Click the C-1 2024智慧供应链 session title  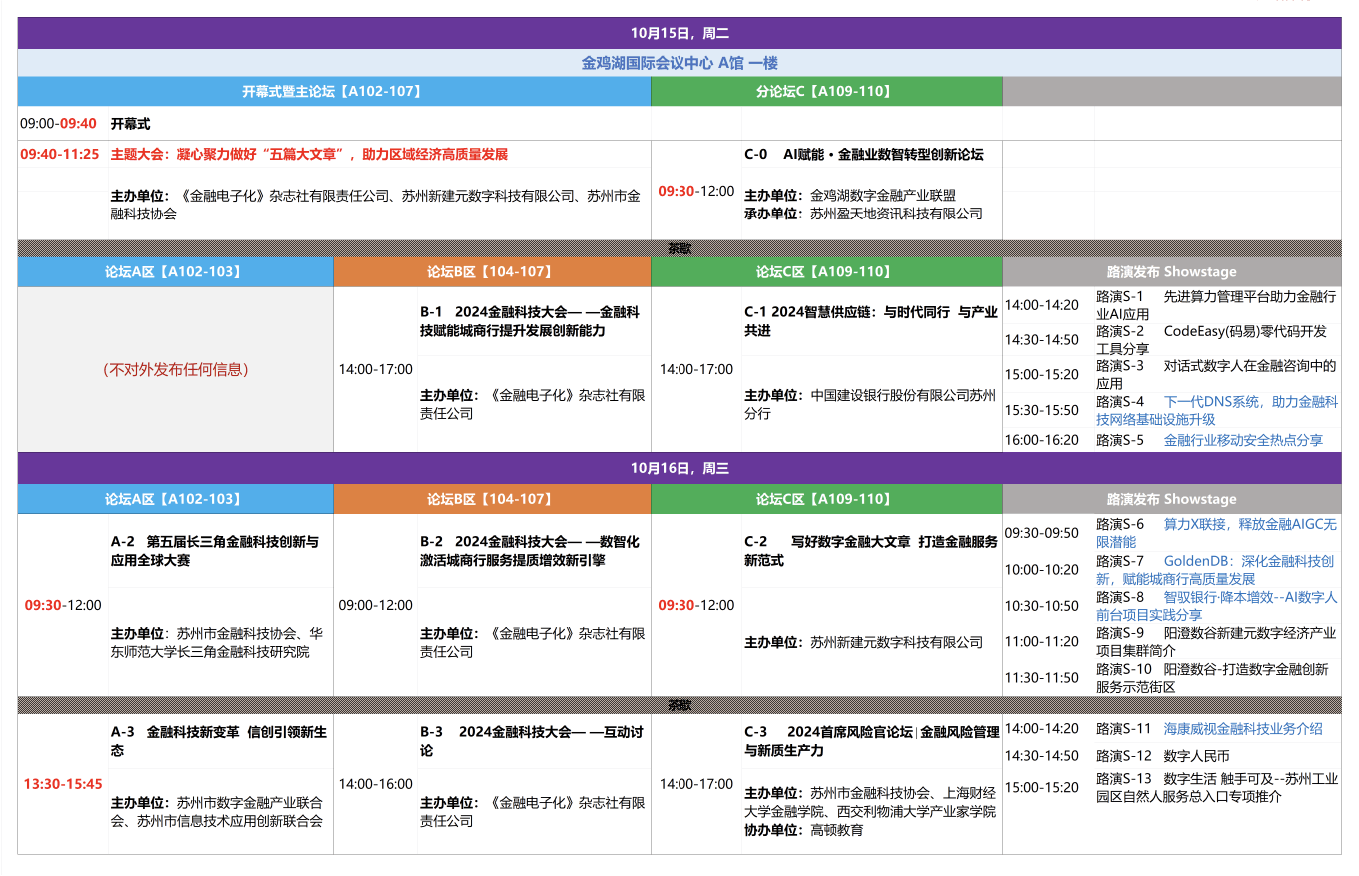pos(870,321)
